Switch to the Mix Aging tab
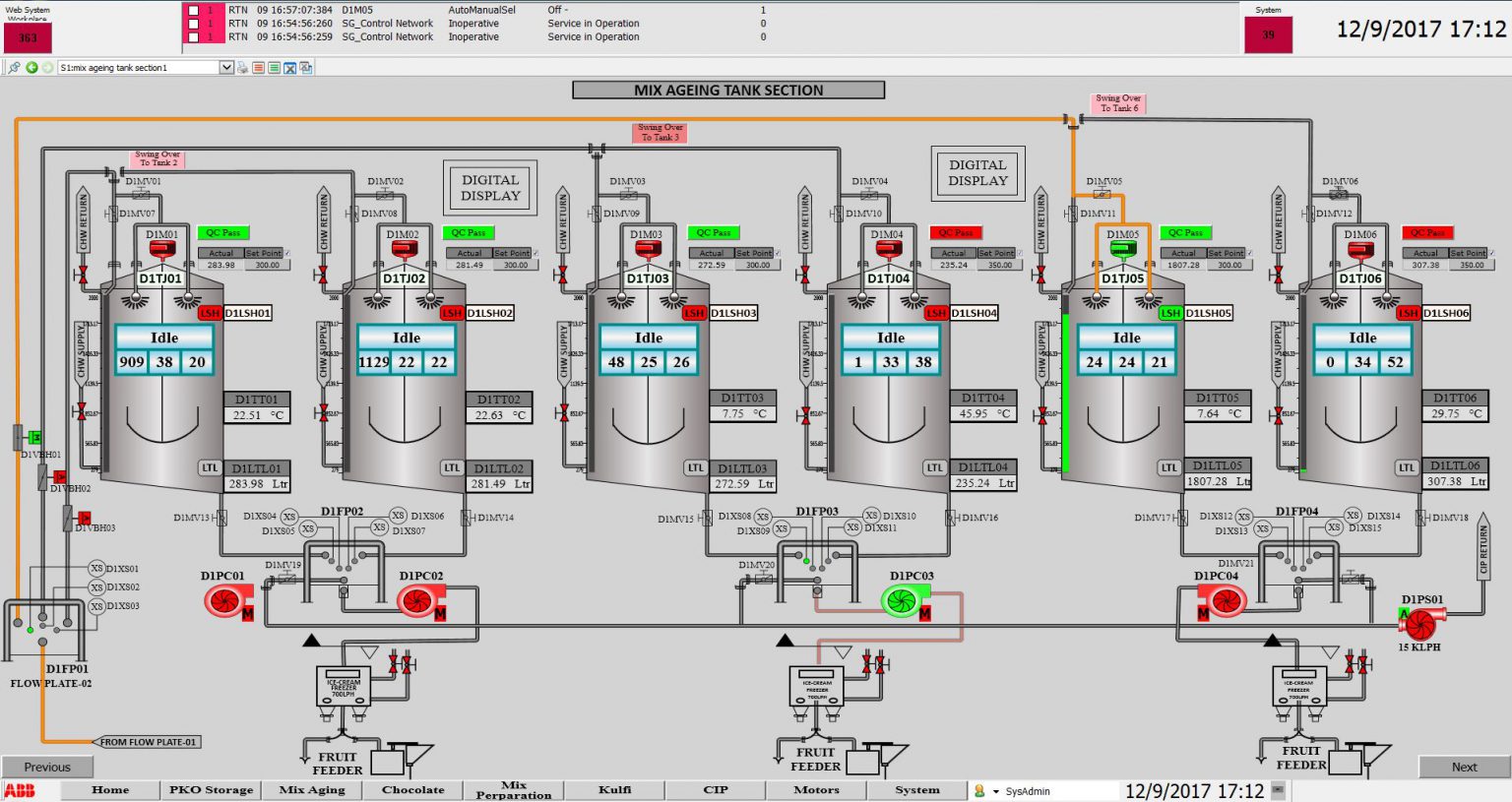 pos(311,789)
